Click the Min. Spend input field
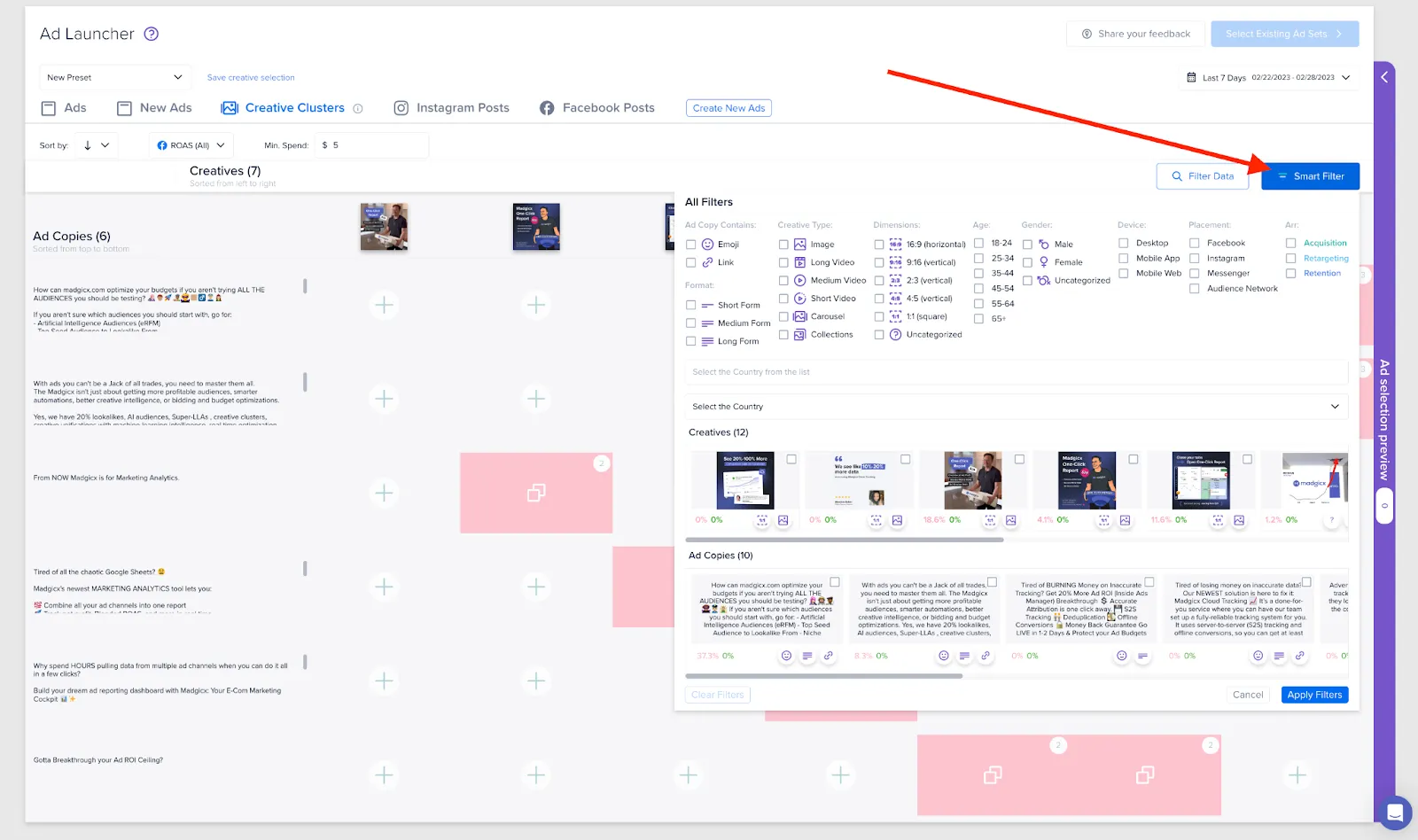 tap(372, 145)
